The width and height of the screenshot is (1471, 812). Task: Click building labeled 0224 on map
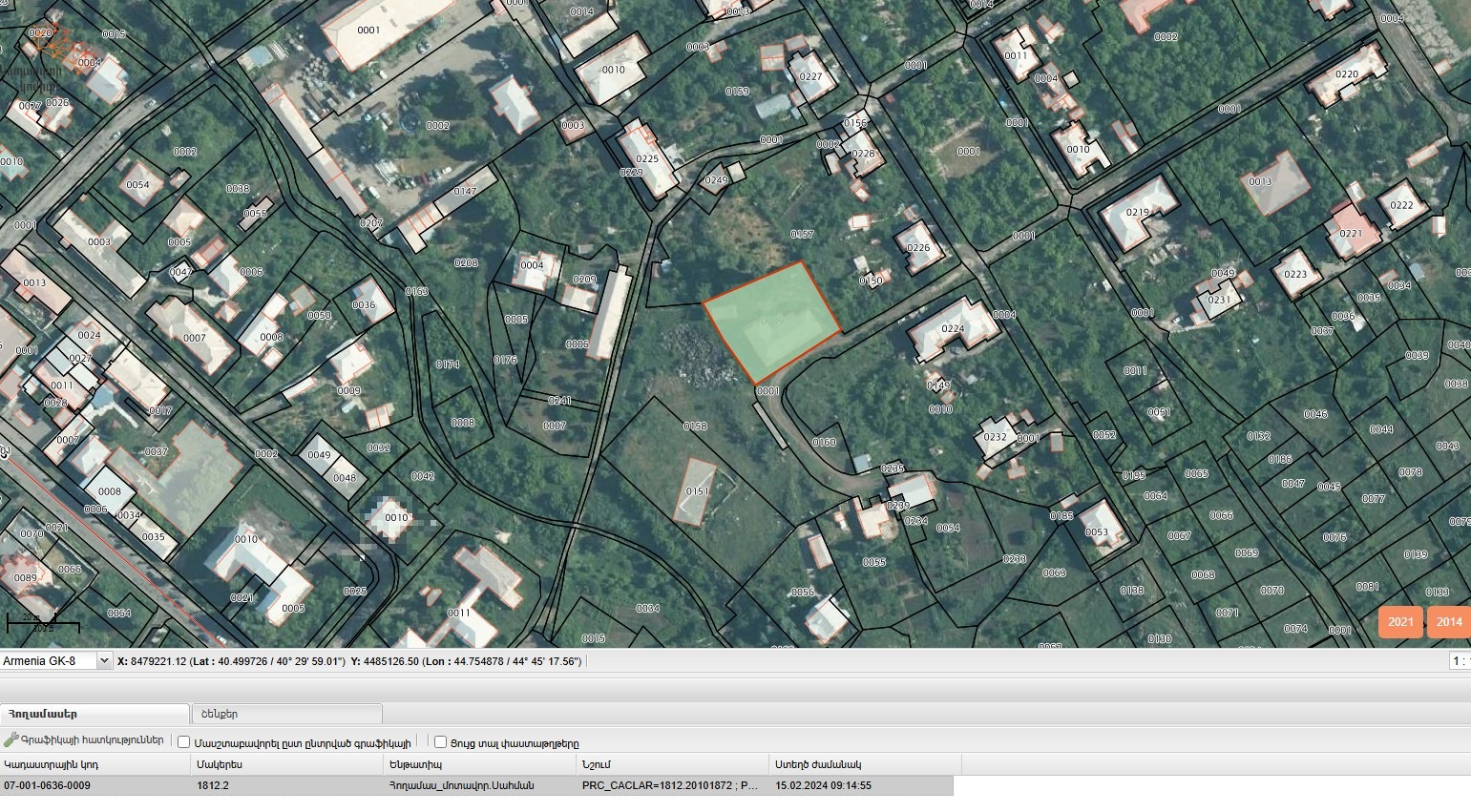point(952,328)
